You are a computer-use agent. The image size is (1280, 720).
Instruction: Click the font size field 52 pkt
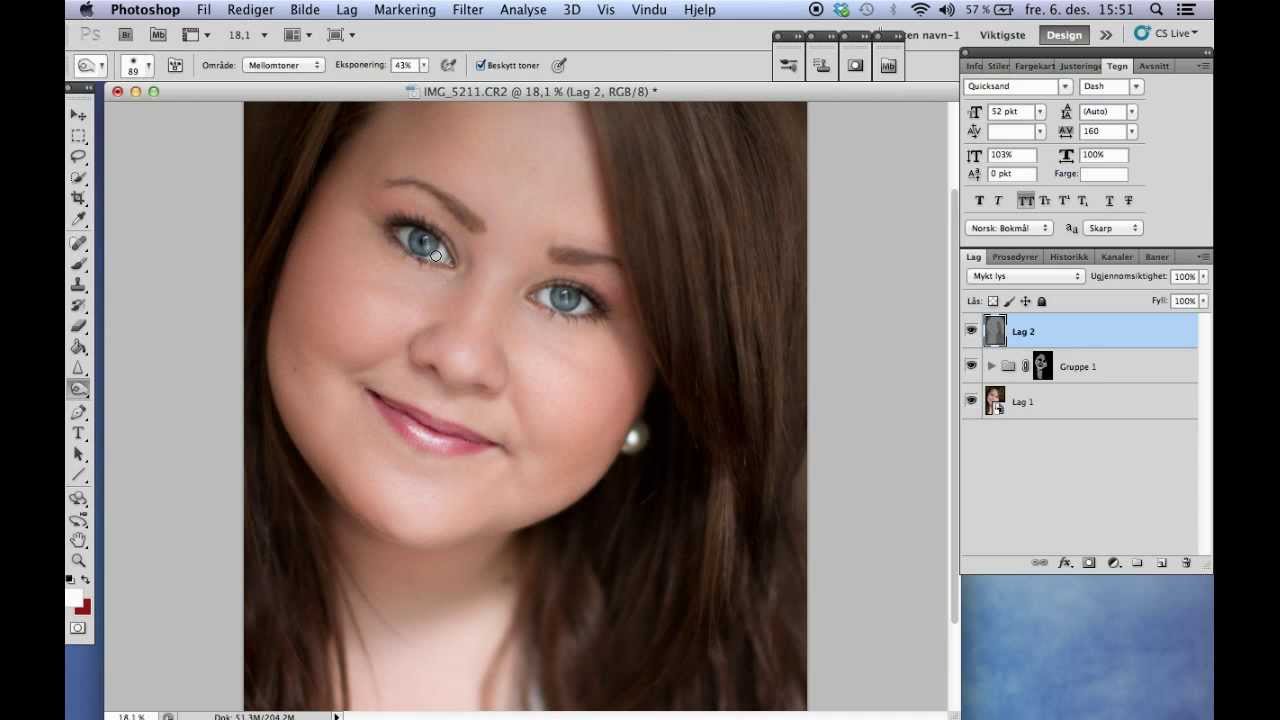pos(1010,112)
